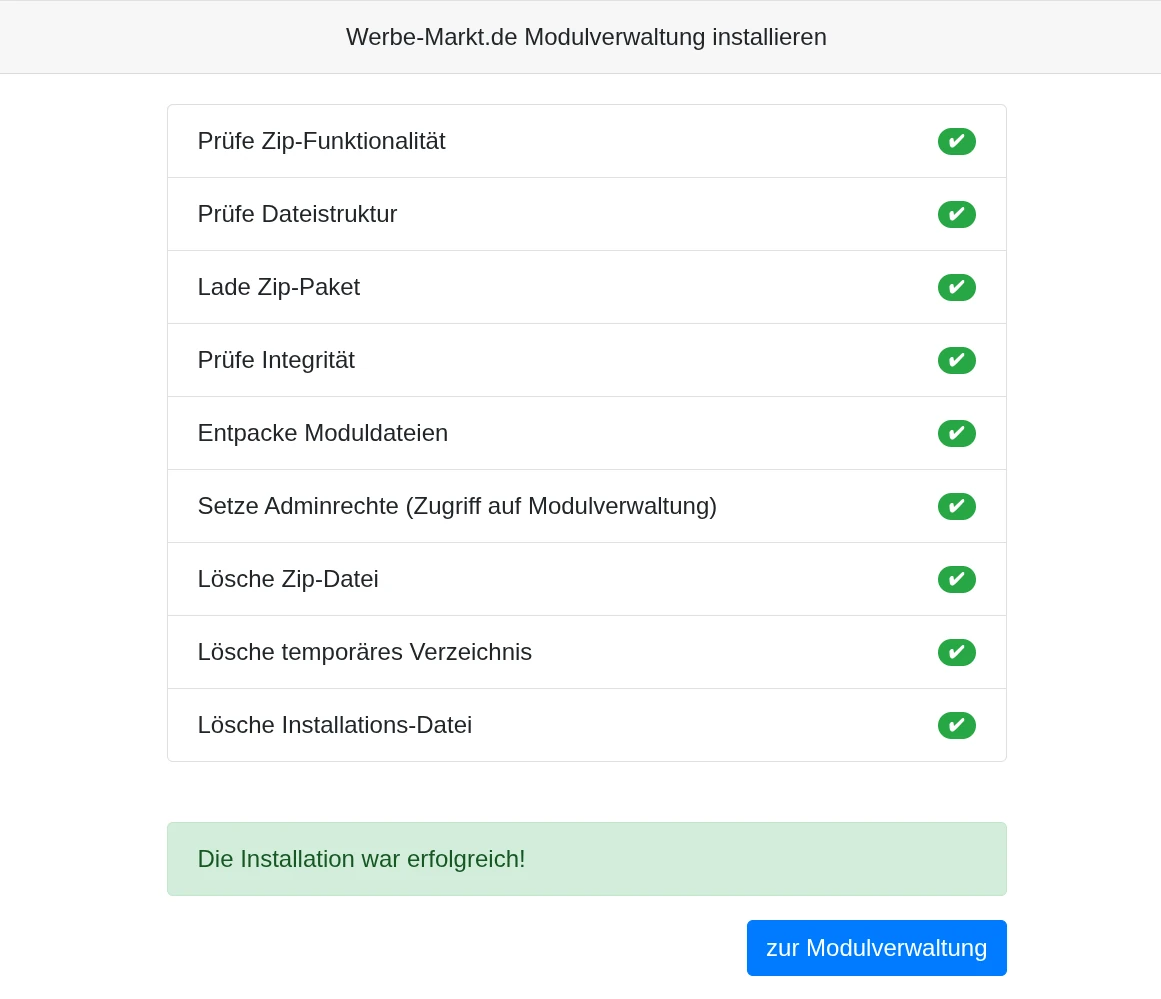
Task: Click the Setze Adminrechte green checkmark badge
Action: coord(956,506)
